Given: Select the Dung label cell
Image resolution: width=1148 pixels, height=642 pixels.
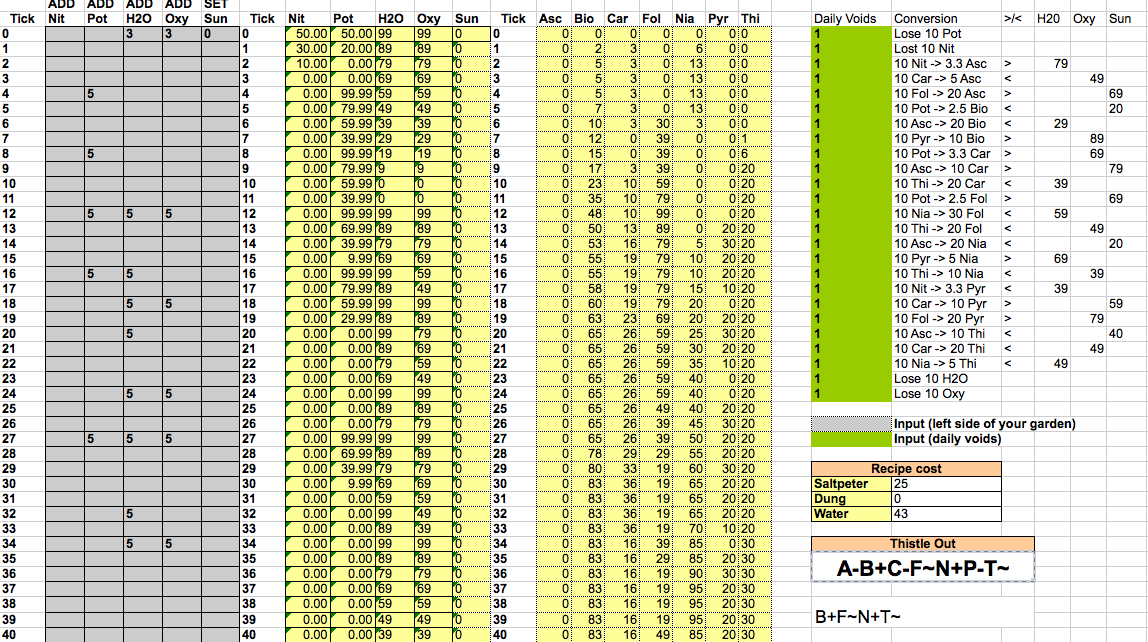Looking at the screenshot, I should (851, 499).
